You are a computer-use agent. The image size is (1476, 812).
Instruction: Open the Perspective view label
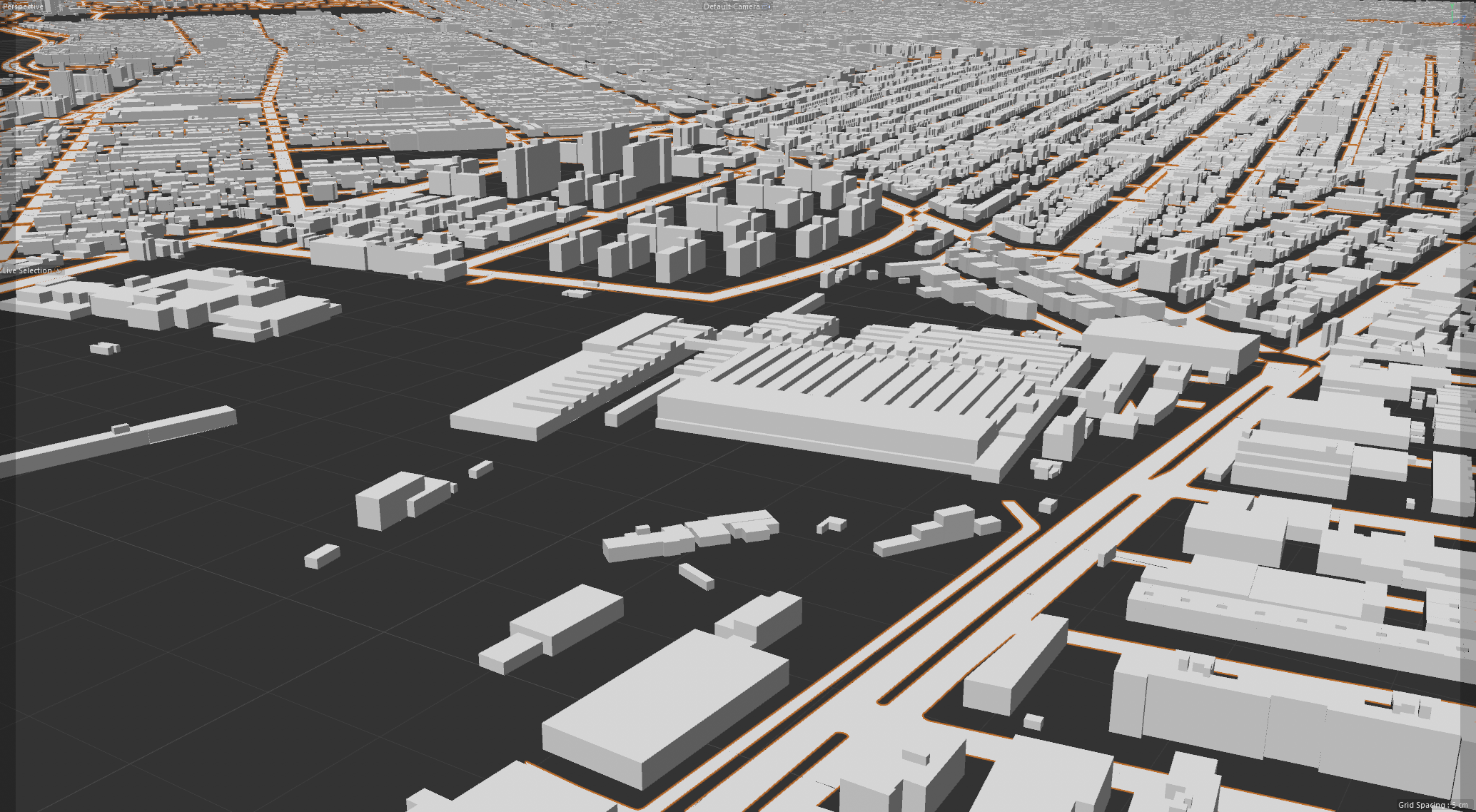(23, 6)
